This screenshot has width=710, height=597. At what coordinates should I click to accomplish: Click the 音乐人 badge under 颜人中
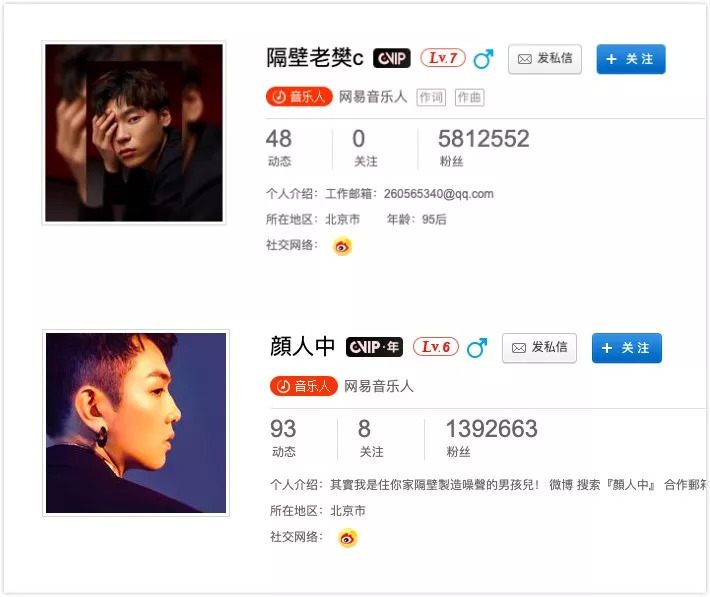pyautogui.click(x=303, y=386)
